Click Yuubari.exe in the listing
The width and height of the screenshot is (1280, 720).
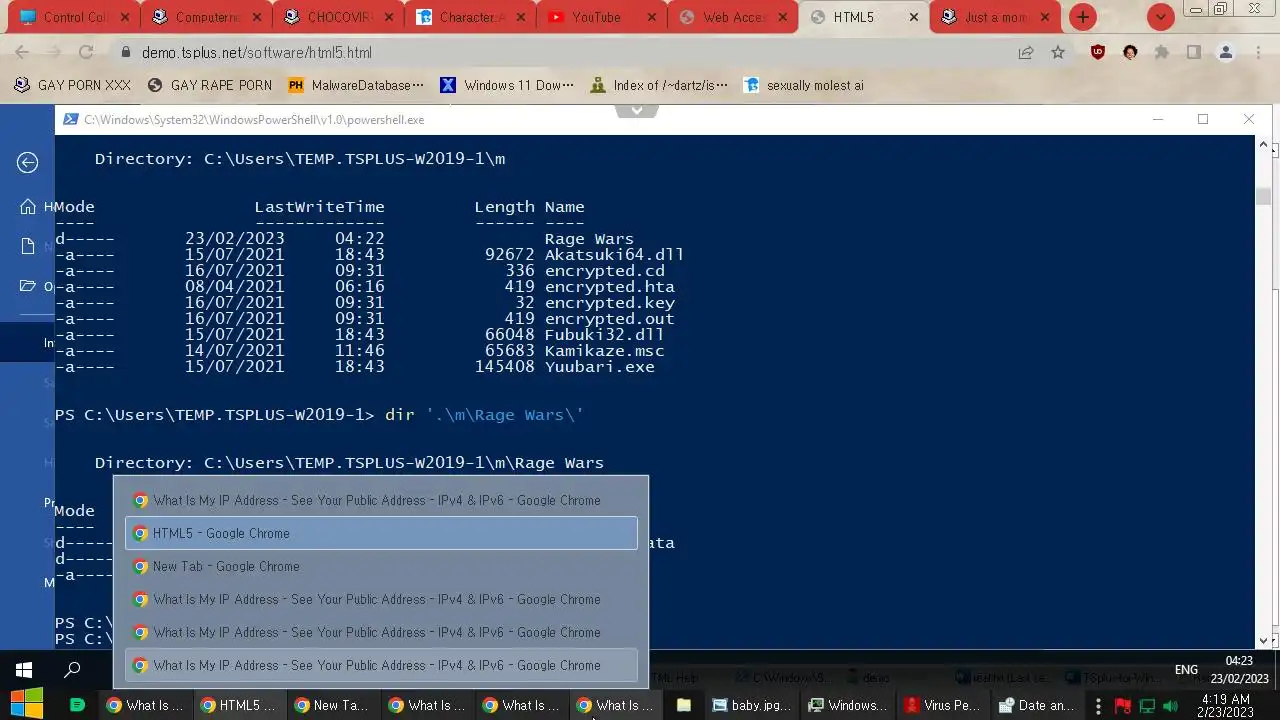[x=600, y=367]
